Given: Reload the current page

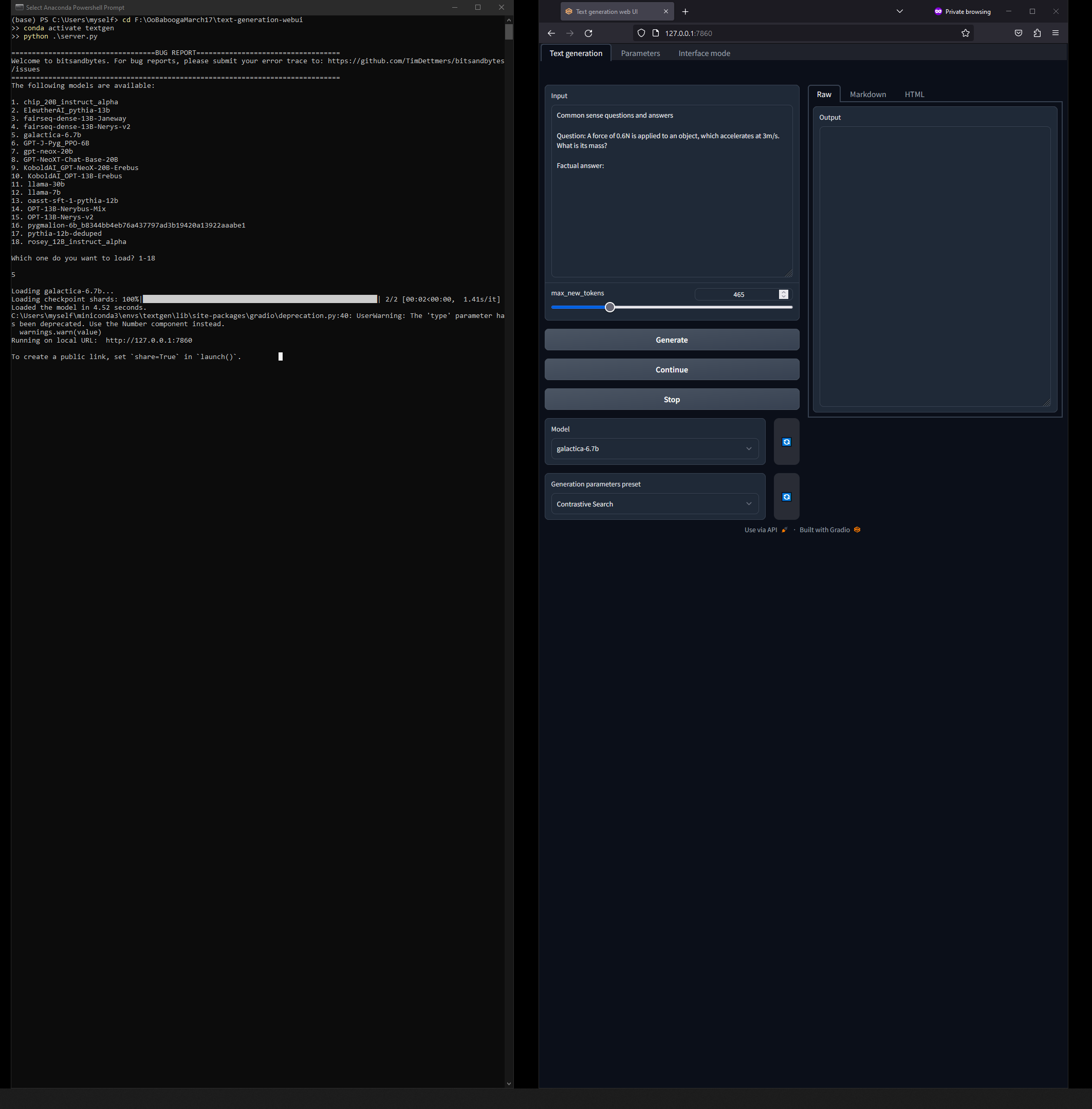Looking at the screenshot, I should pos(588,33).
